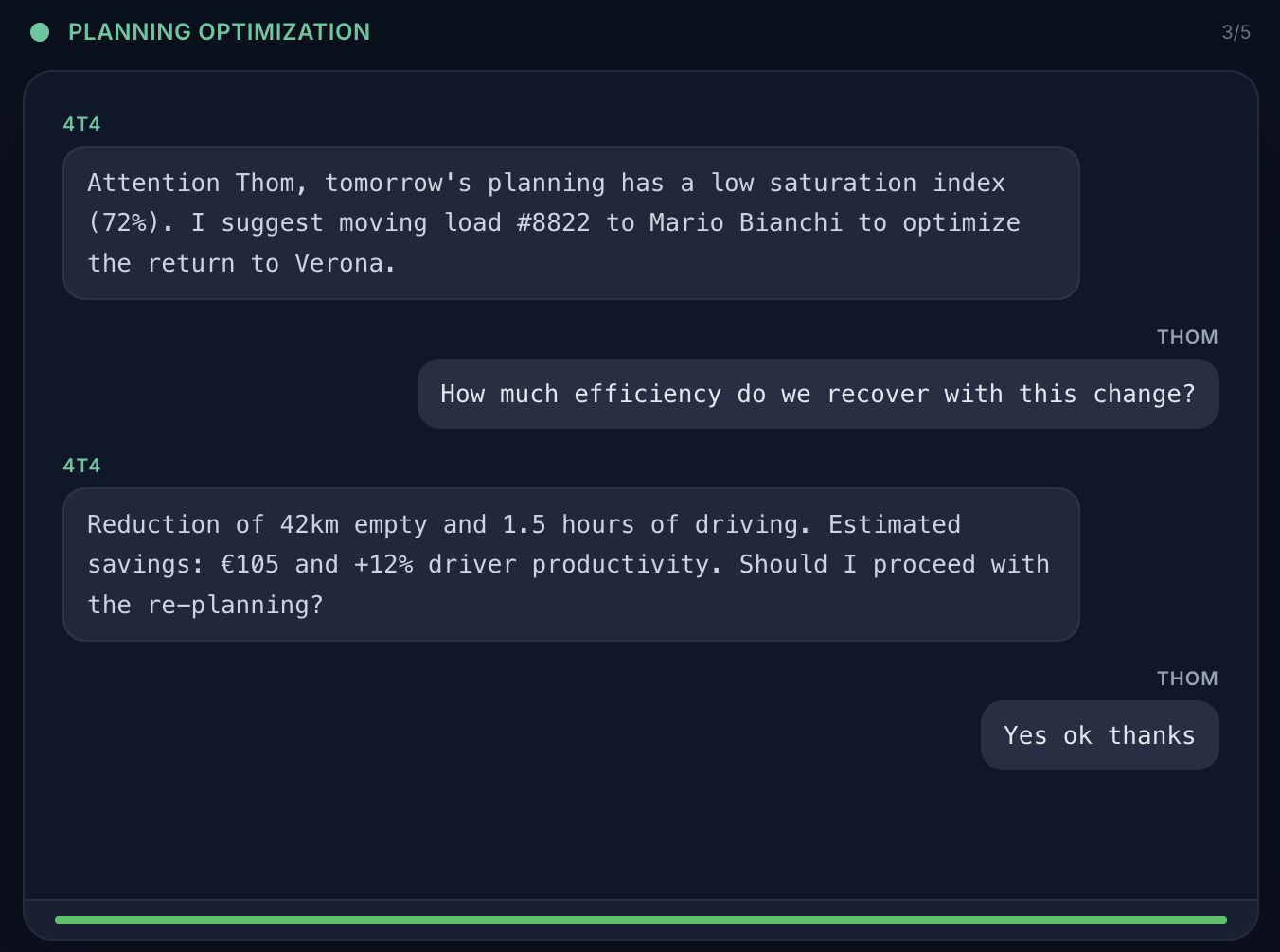
Task: Click the estimated savings message bubble
Action: click(x=571, y=564)
